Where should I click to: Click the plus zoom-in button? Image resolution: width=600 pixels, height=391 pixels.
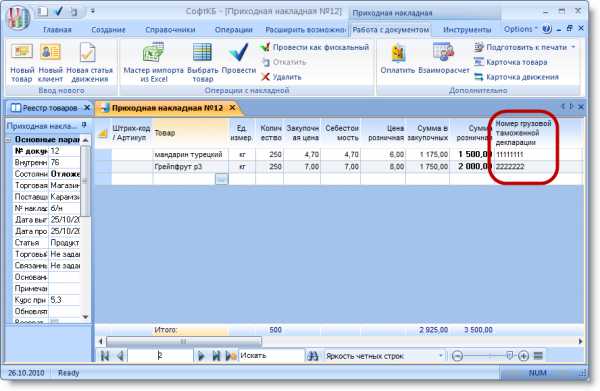click(523, 356)
